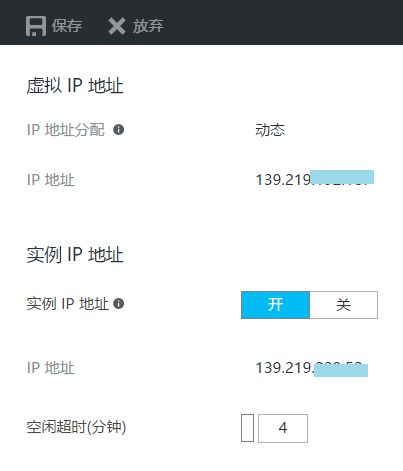Image resolution: width=403 pixels, height=471 pixels.
Task: Click IP 地址 label under virtual IP section
Action: (51, 180)
